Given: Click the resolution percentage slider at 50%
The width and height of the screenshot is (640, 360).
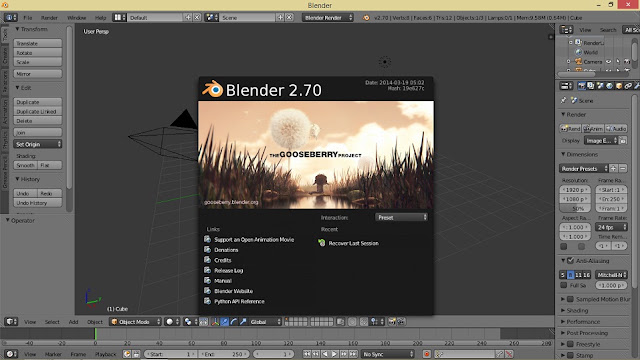Looking at the screenshot, I should click(575, 208).
